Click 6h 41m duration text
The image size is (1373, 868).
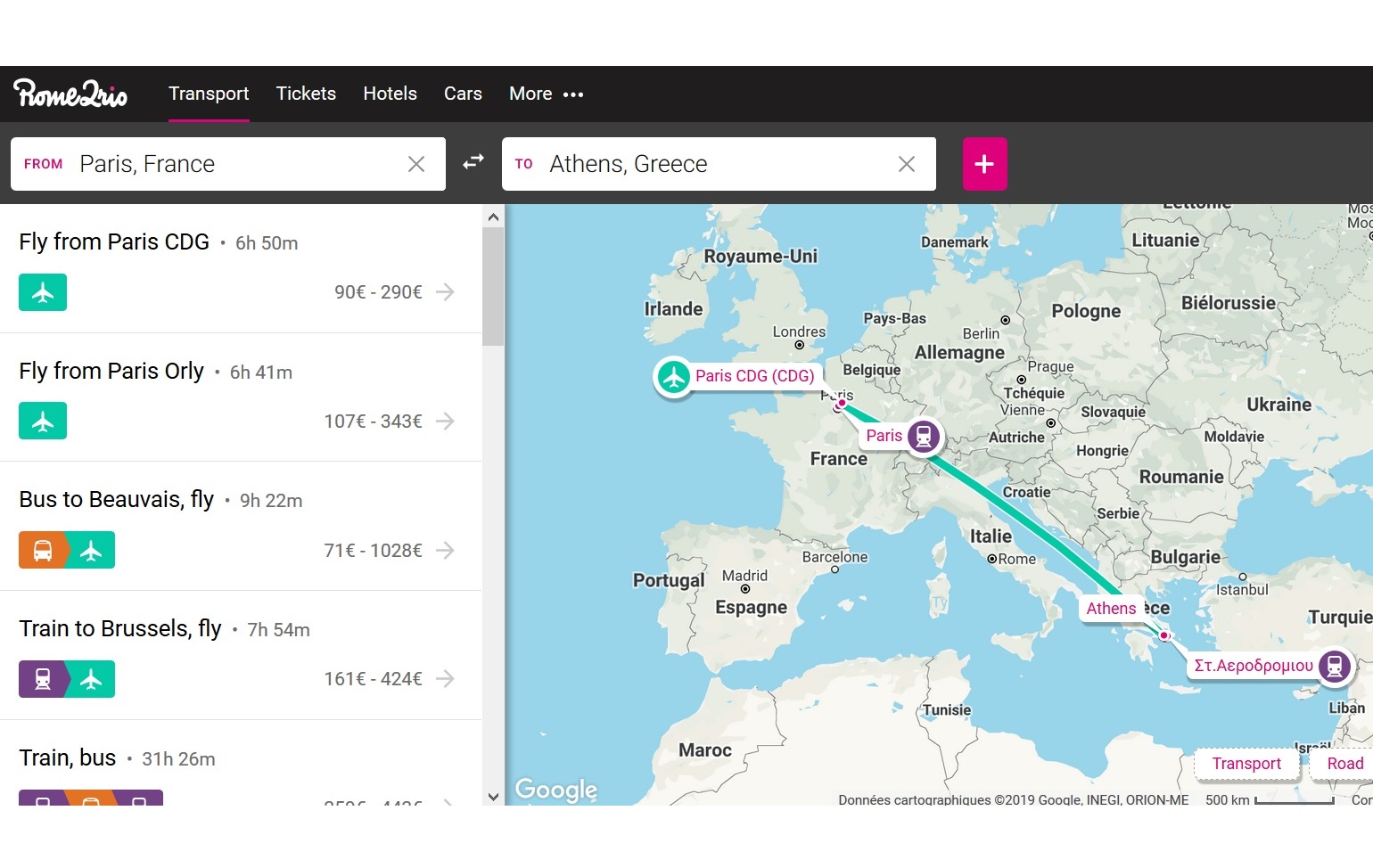coord(261,373)
